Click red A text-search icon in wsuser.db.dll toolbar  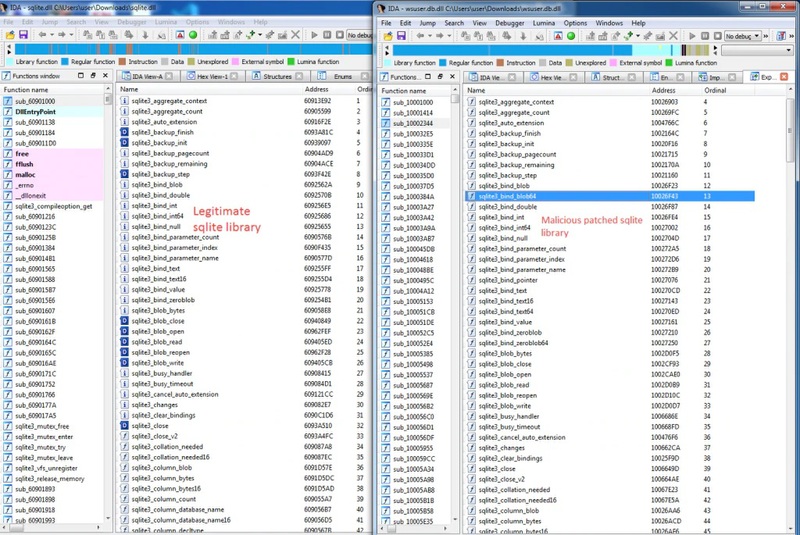point(558,36)
